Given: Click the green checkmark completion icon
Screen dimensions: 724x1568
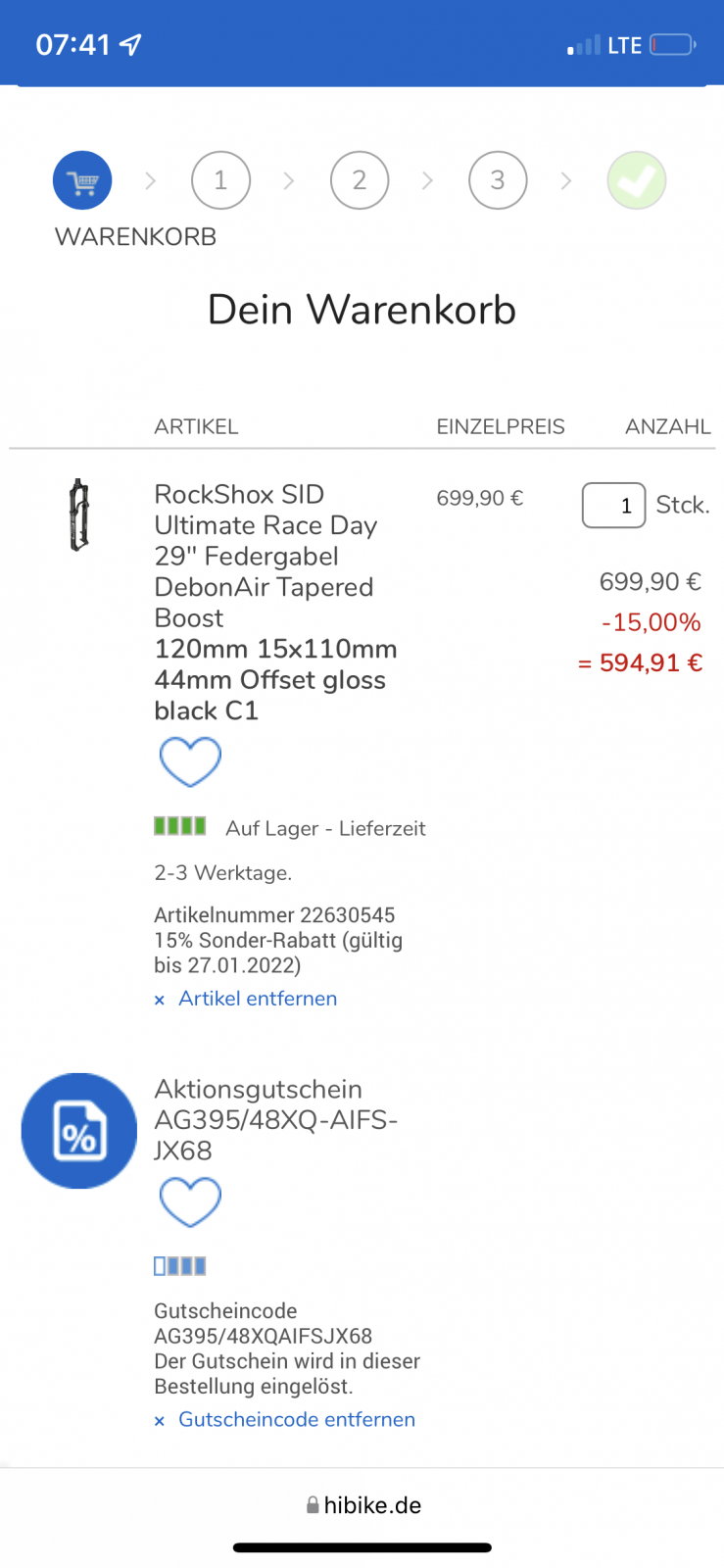Looking at the screenshot, I should (x=636, y=180).
